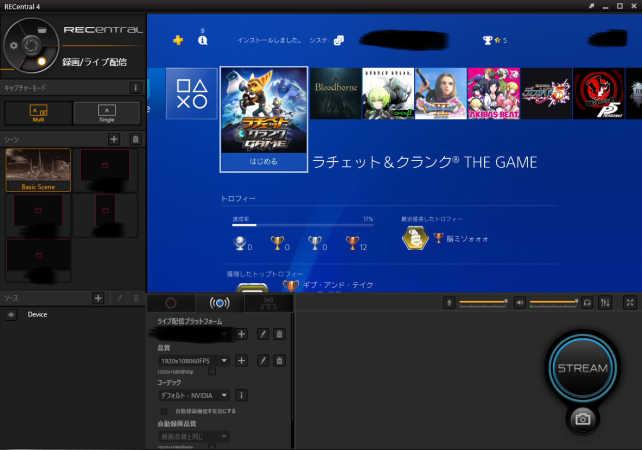Adjust the microphone volume slider
The height and width of the screenshot is (450, 642).
pyautogui.click(x=483, y=302)
